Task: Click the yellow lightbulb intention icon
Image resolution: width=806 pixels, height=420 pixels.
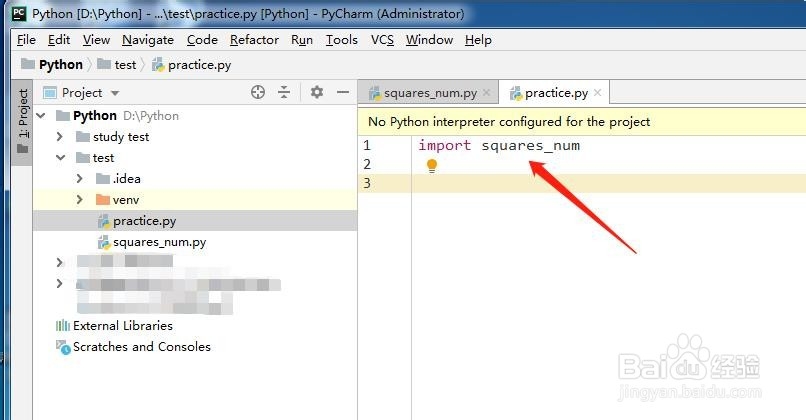Action: pos(432,166)
